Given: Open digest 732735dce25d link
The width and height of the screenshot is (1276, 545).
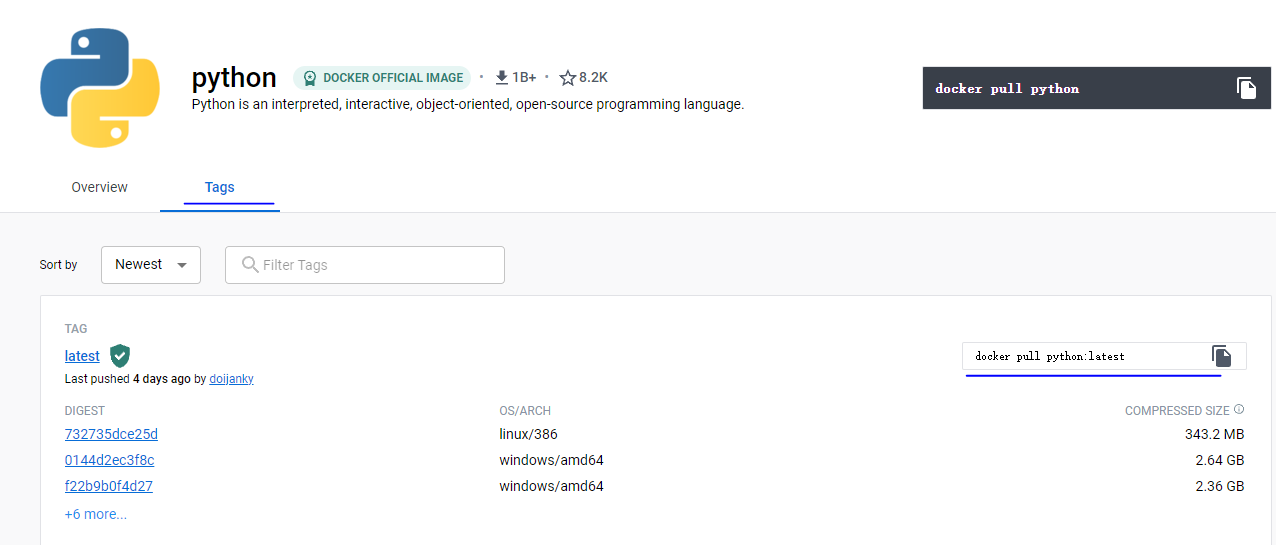Looking at the screenshot, I should click(111, 434).
